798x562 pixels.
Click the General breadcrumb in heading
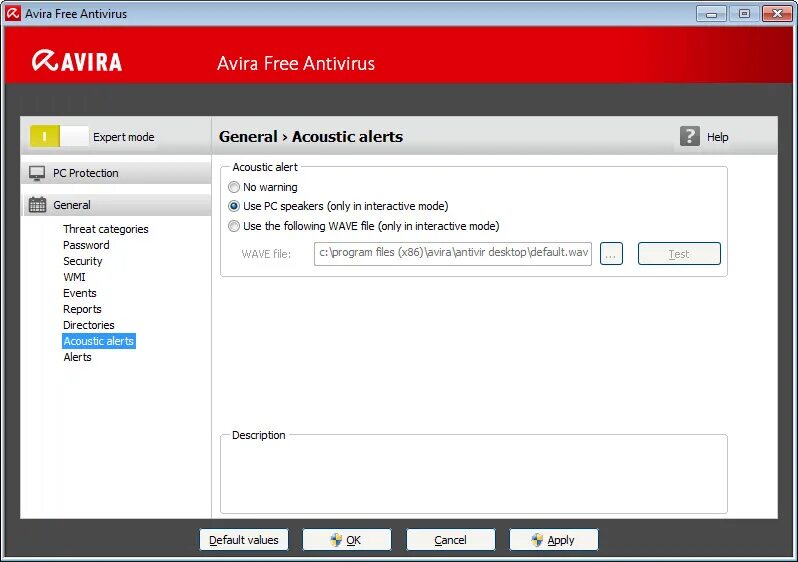click(248, 136)
